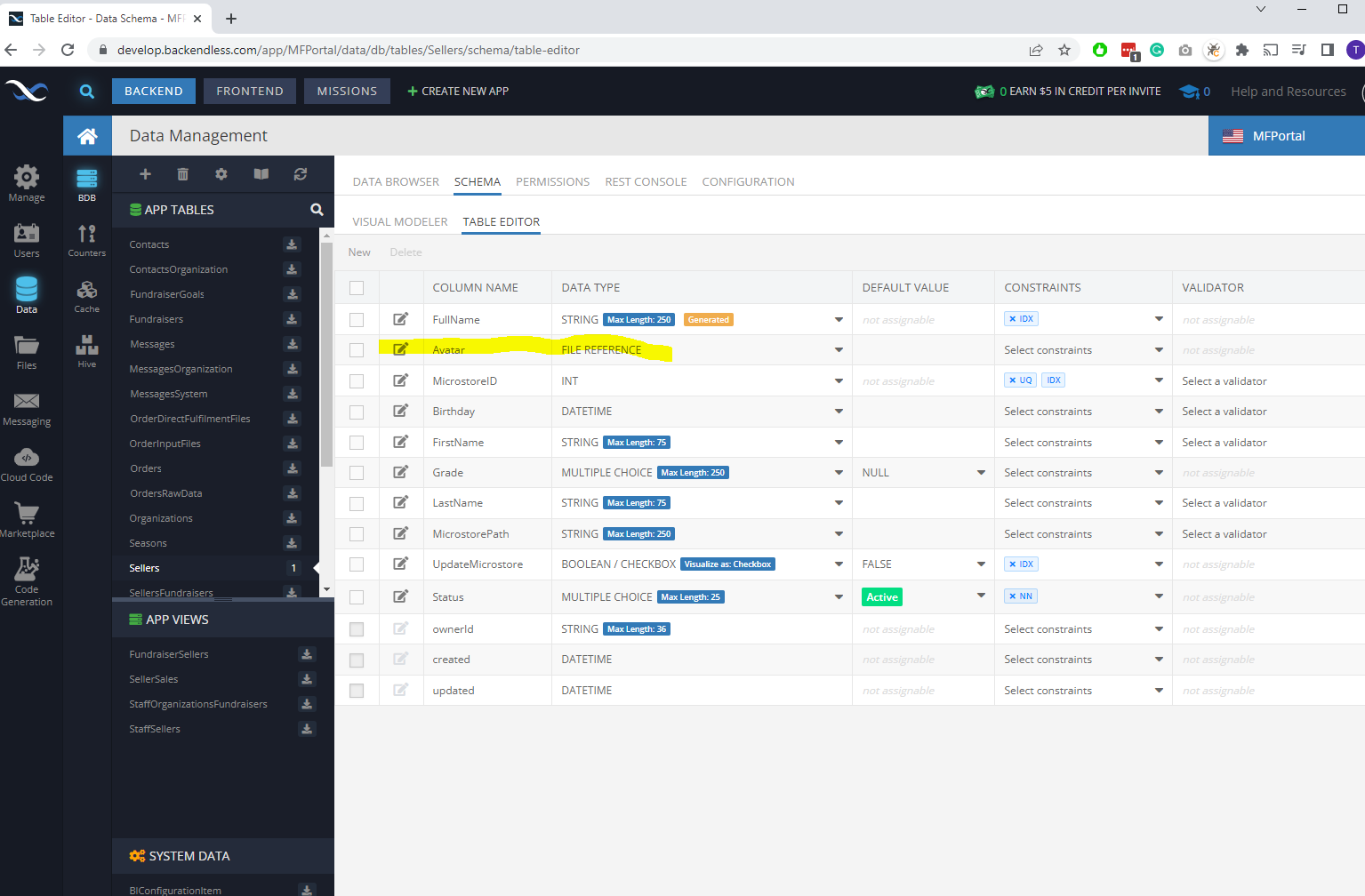Click the plus icon to add a table
Screen dimensions: 1365x896
(x=145, y=174)
